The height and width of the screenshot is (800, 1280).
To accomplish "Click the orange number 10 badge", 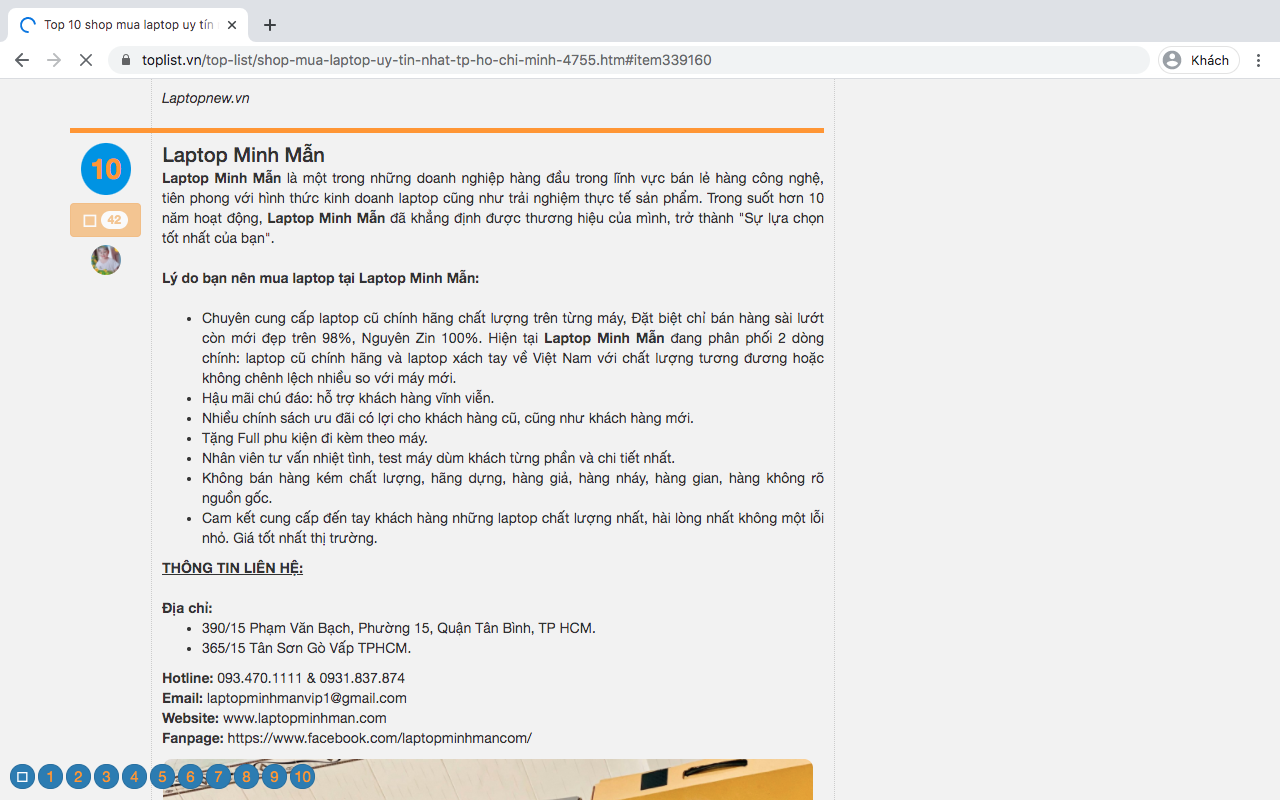I will (x=106, y=169).
